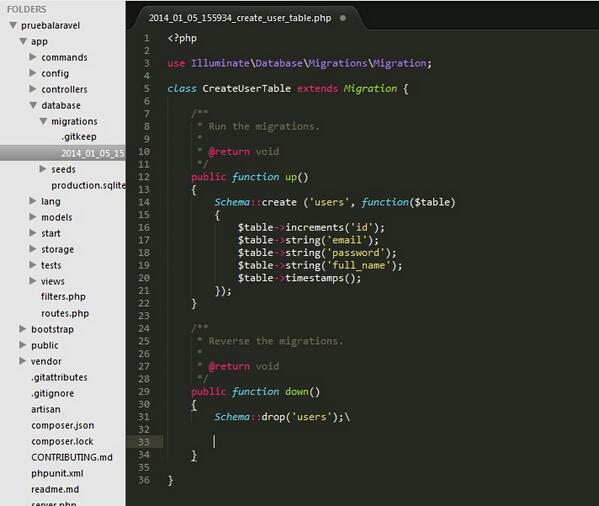Viewport: 599px width, 506px height.
Task: Expand the commands folder arrow
Action: pos(33,57)
